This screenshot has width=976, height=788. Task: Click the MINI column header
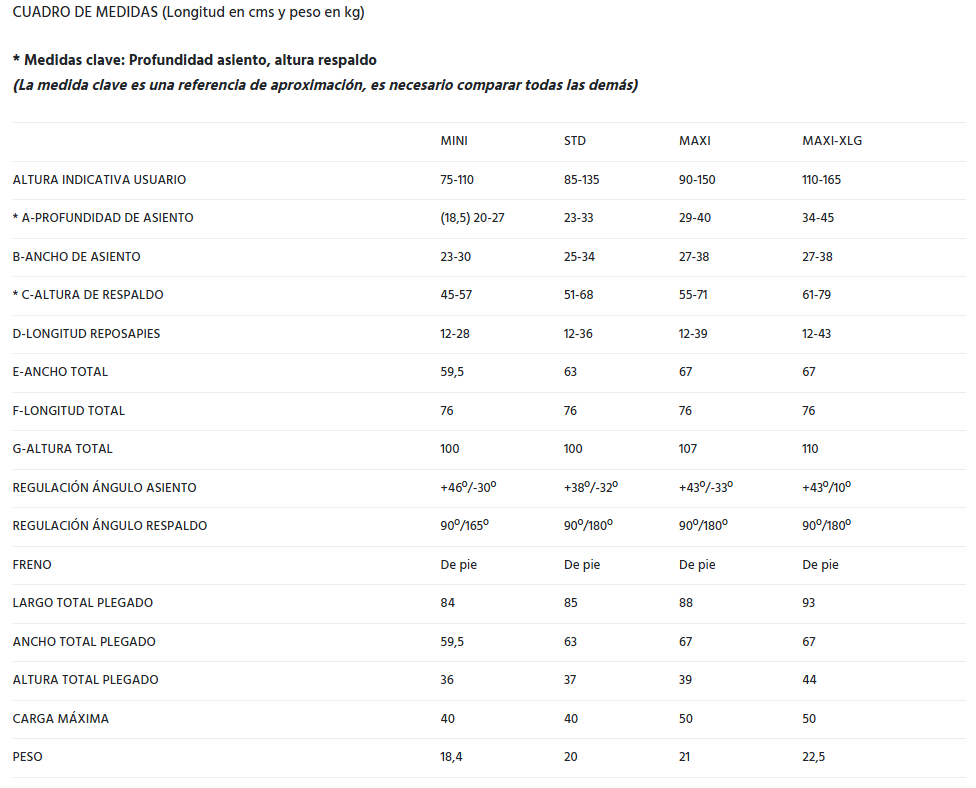(x=454, y=141)
